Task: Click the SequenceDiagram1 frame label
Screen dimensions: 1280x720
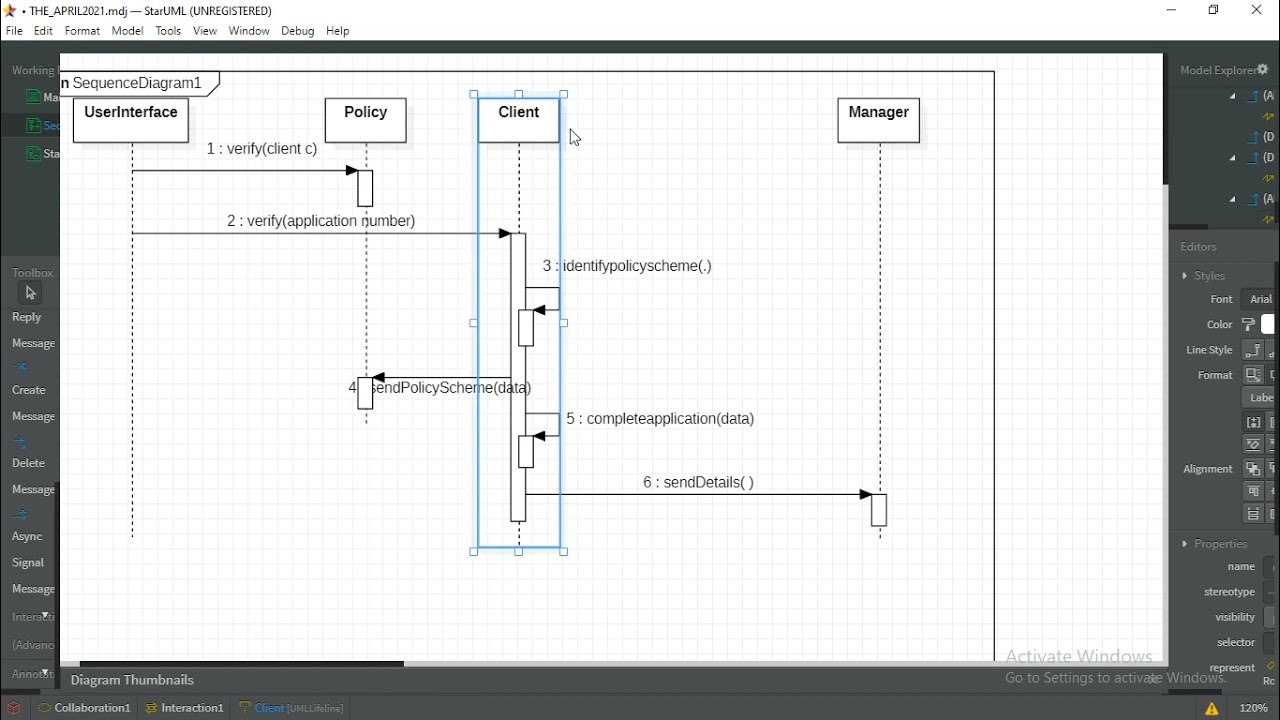Action: point(137,84)
